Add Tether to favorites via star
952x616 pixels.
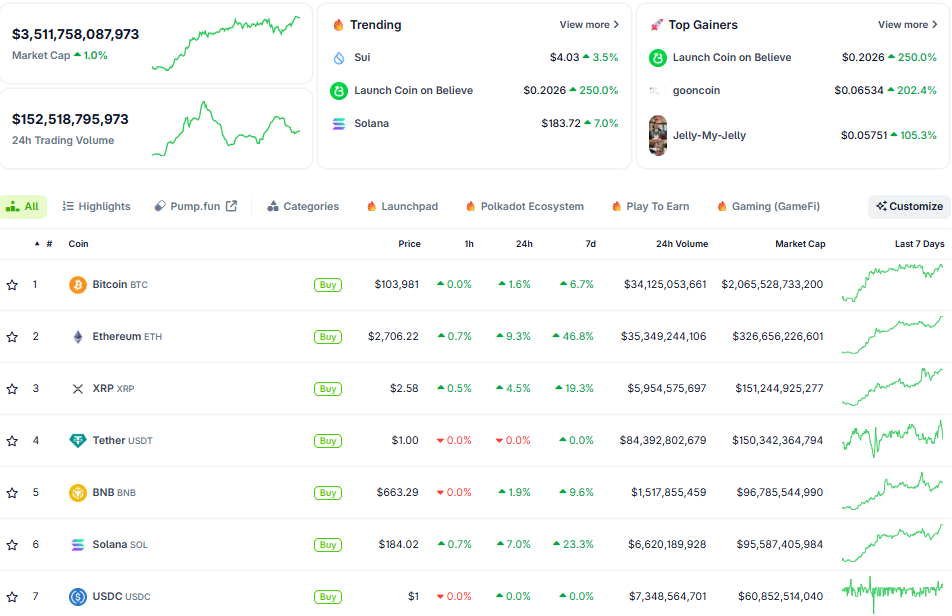pyautogui.click(x=12, y=441)
